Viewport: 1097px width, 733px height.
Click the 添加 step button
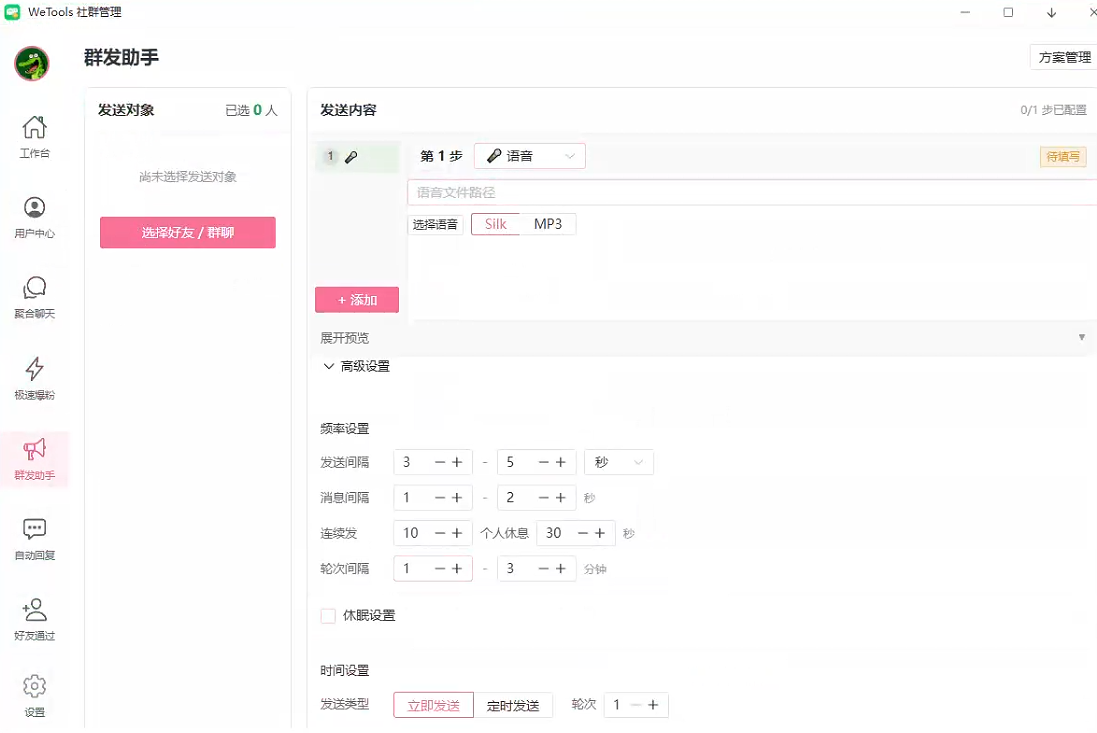(x=357, y=300)
